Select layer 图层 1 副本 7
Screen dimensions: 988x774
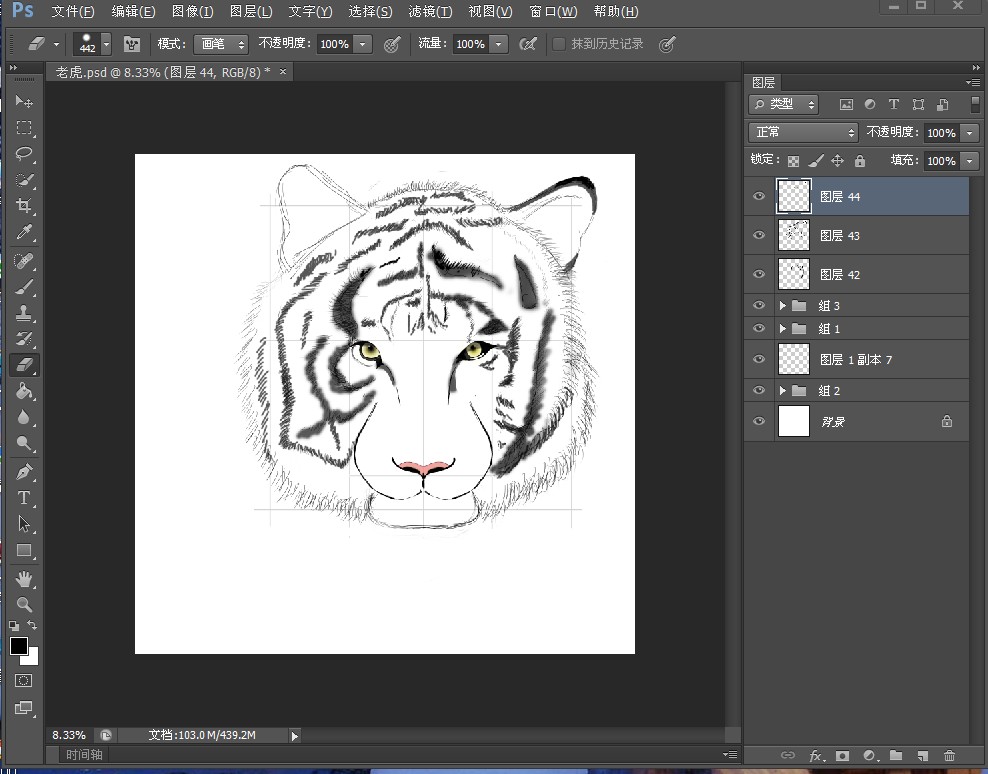[x=855, y=359]
